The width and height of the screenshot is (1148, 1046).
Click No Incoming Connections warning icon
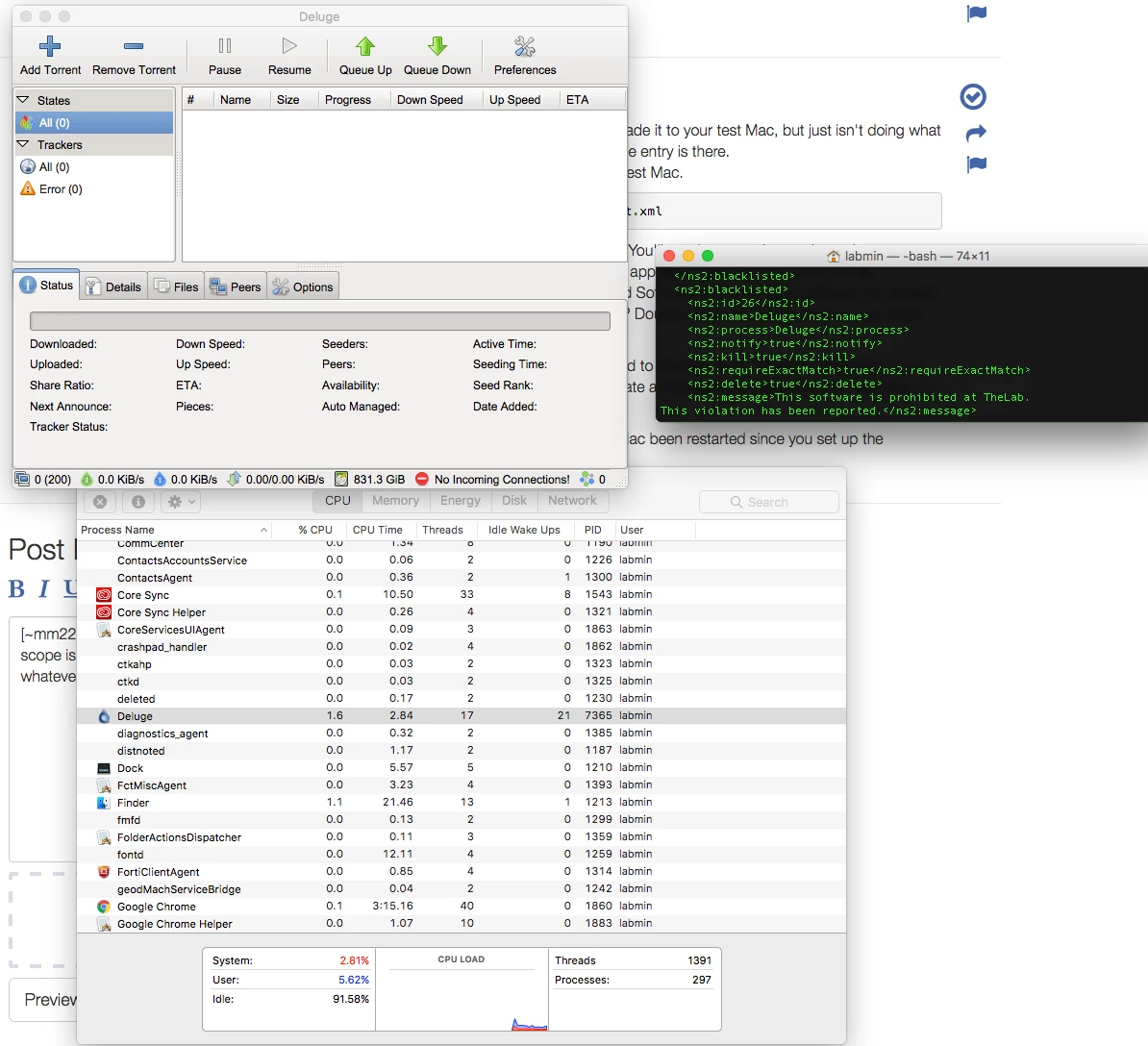(422, 480)
